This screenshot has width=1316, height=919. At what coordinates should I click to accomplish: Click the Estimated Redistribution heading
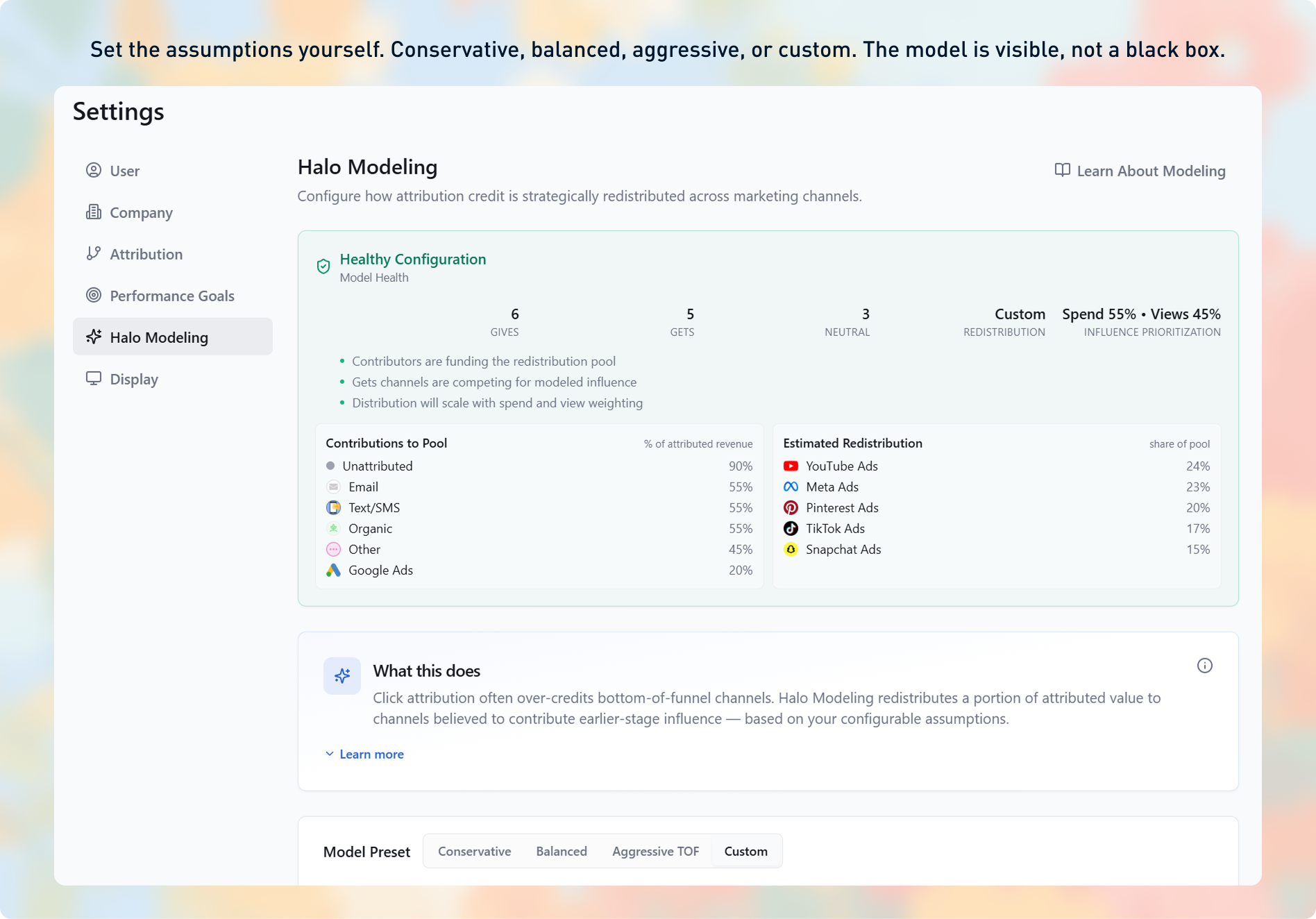coord(852,443)
